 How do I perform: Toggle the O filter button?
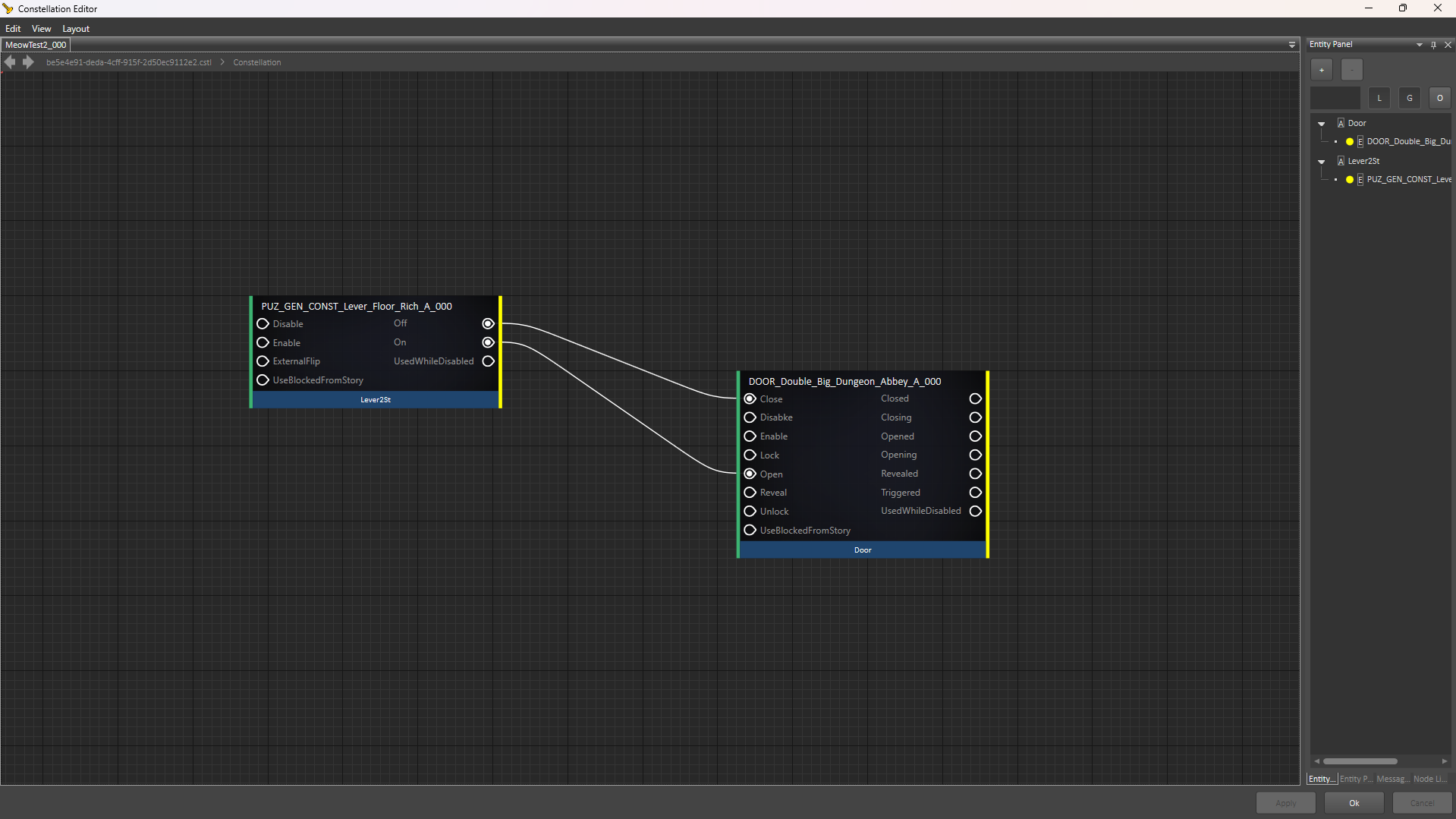point(1440,98)
